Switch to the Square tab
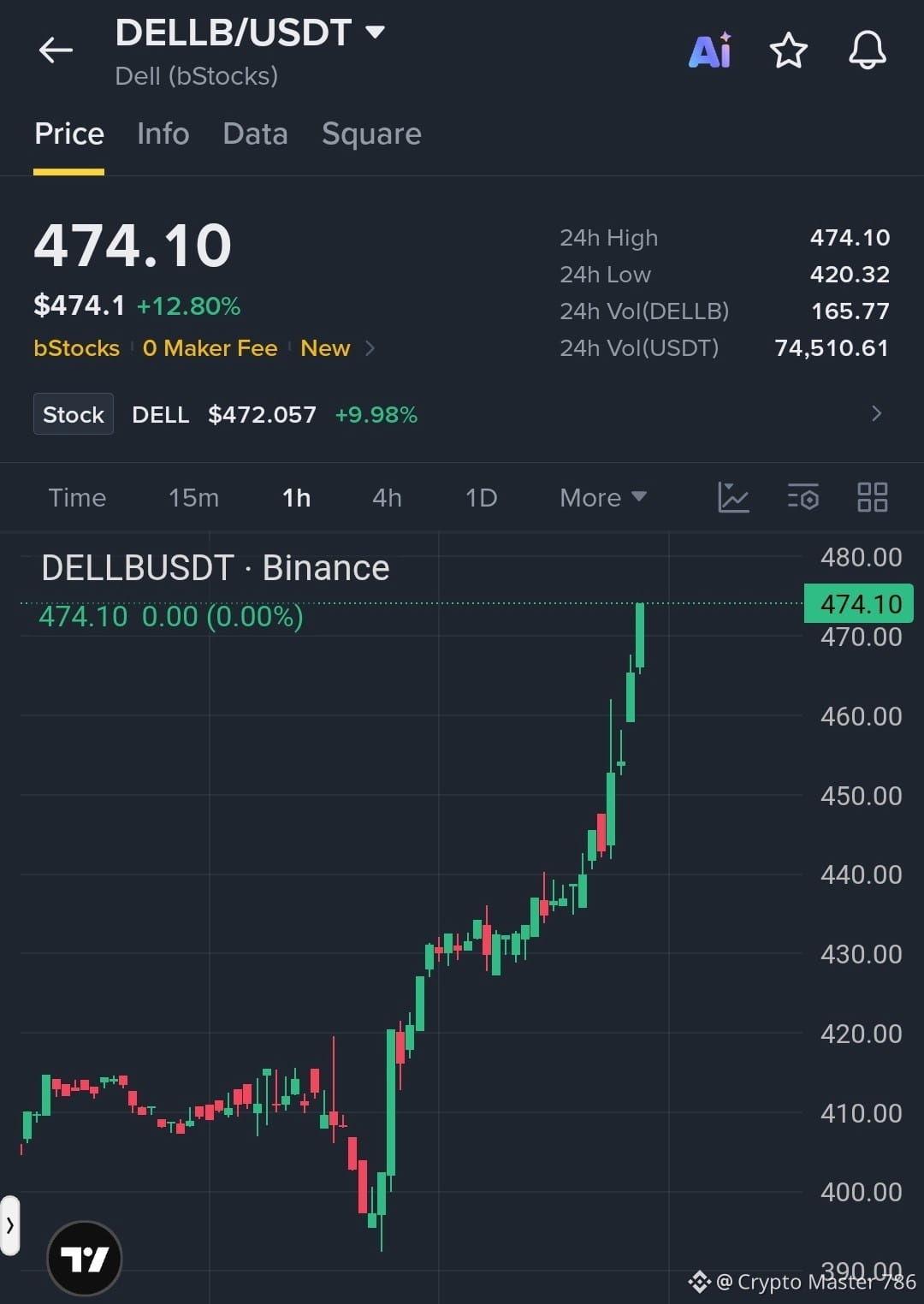Image resolution: width=924 pixels, height=1304 pixels. coord(371,134)
